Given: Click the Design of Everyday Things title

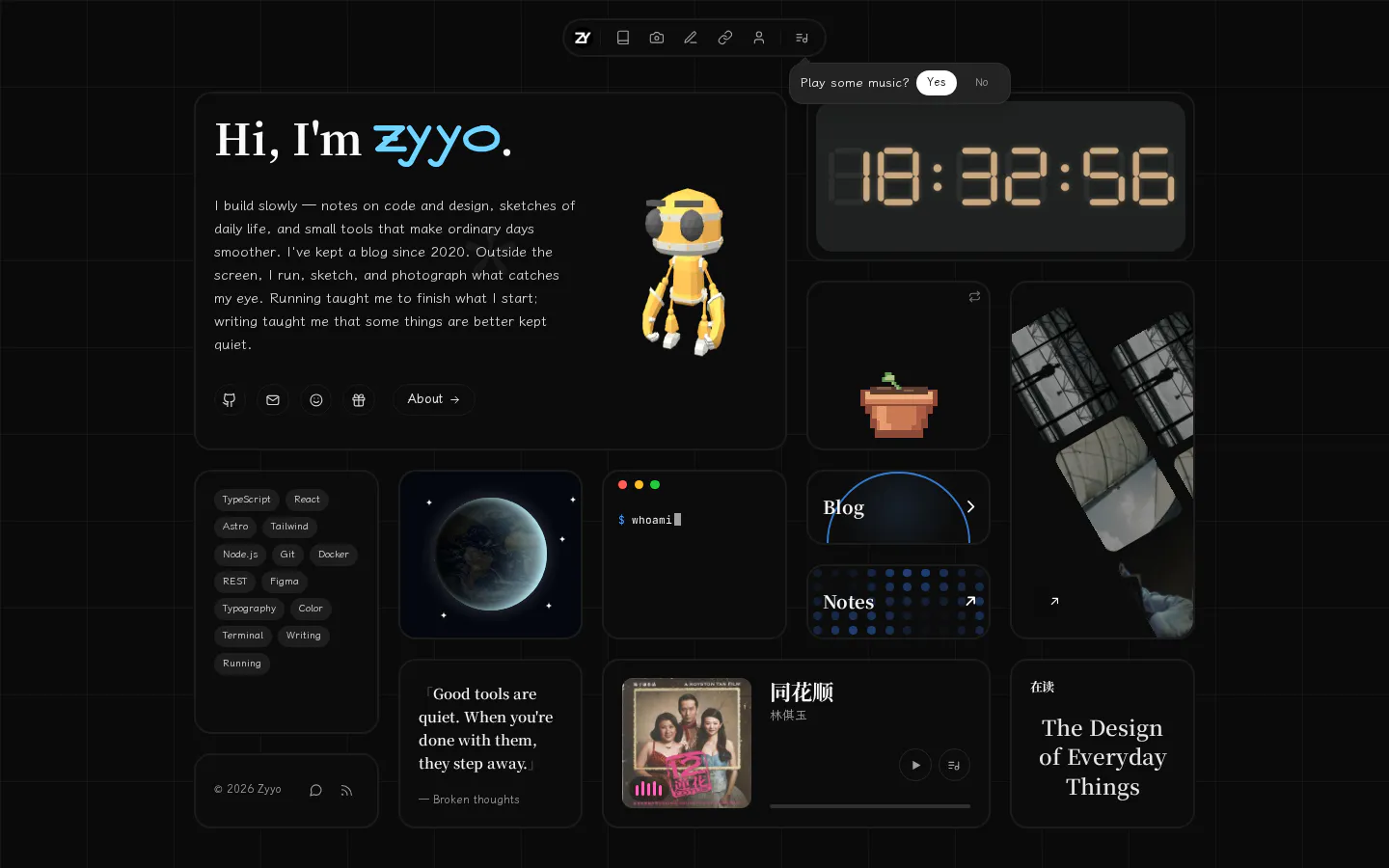Looking at the screenshot, I should pos(1103,757).
